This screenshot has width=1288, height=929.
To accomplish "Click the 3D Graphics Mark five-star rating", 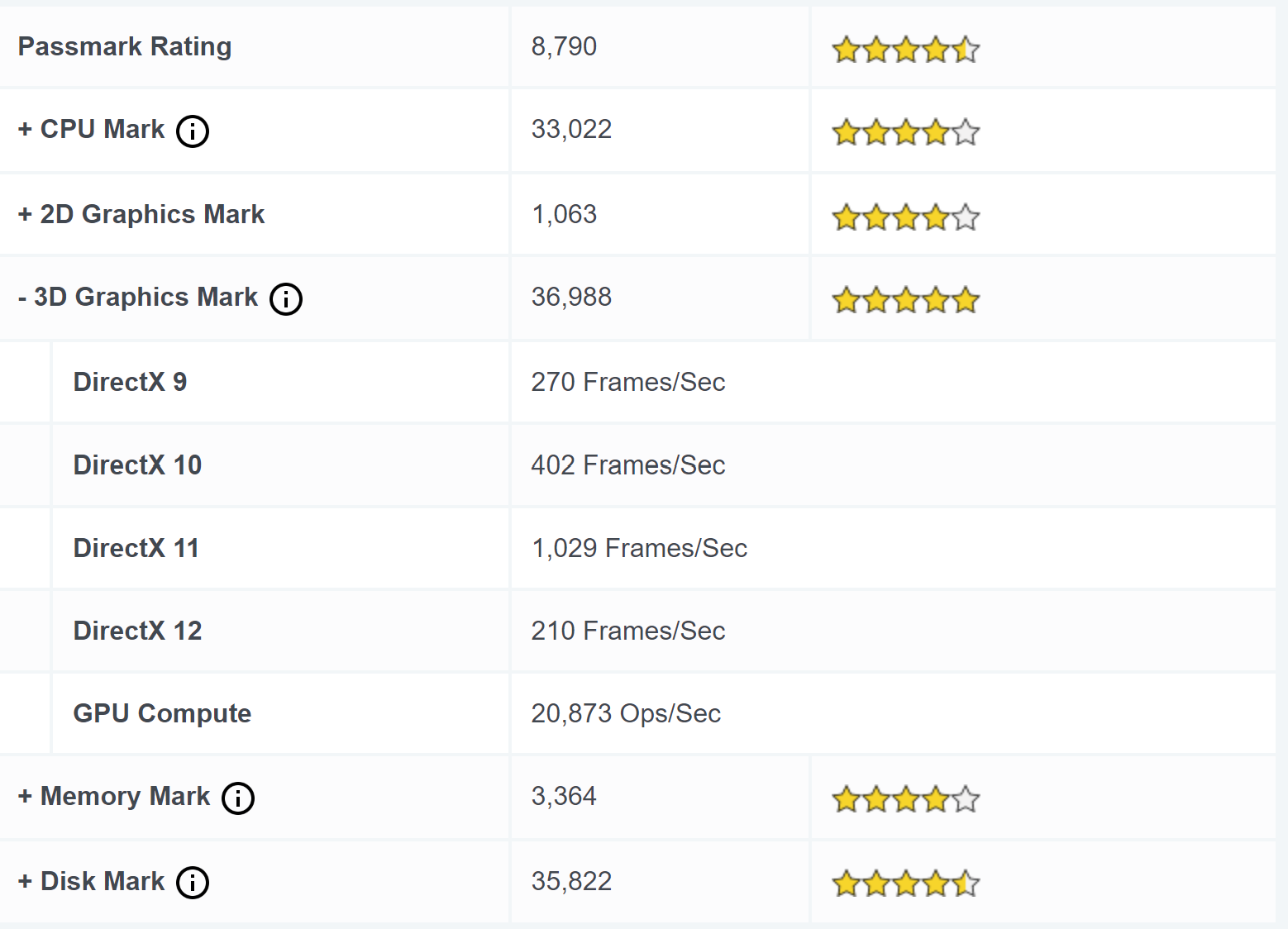I will pyautogui.click(x=905, y=299).
